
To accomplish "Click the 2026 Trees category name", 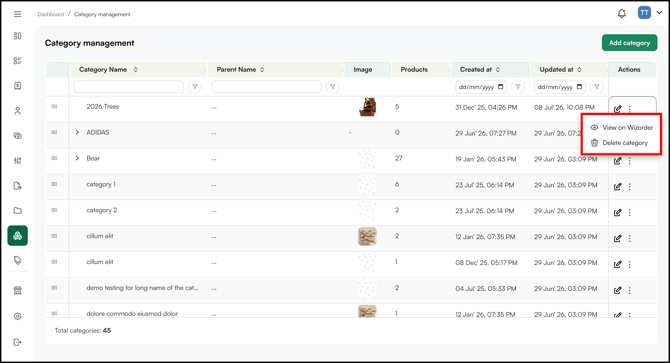I will (x=103, y=106).
